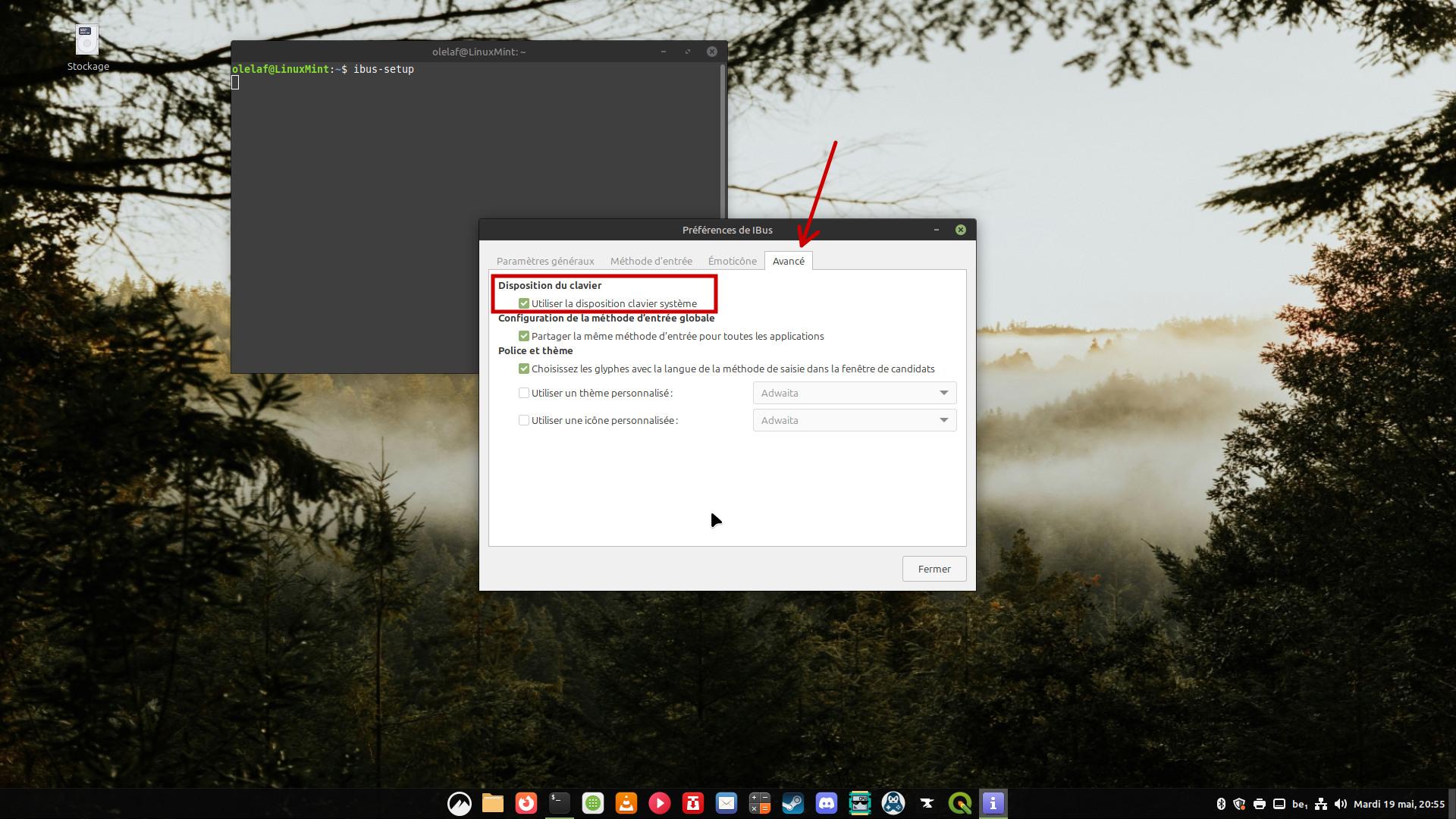Click the terminal vertical scrollbar
This screenshot has height=819, width=1456.
point(723,141)
